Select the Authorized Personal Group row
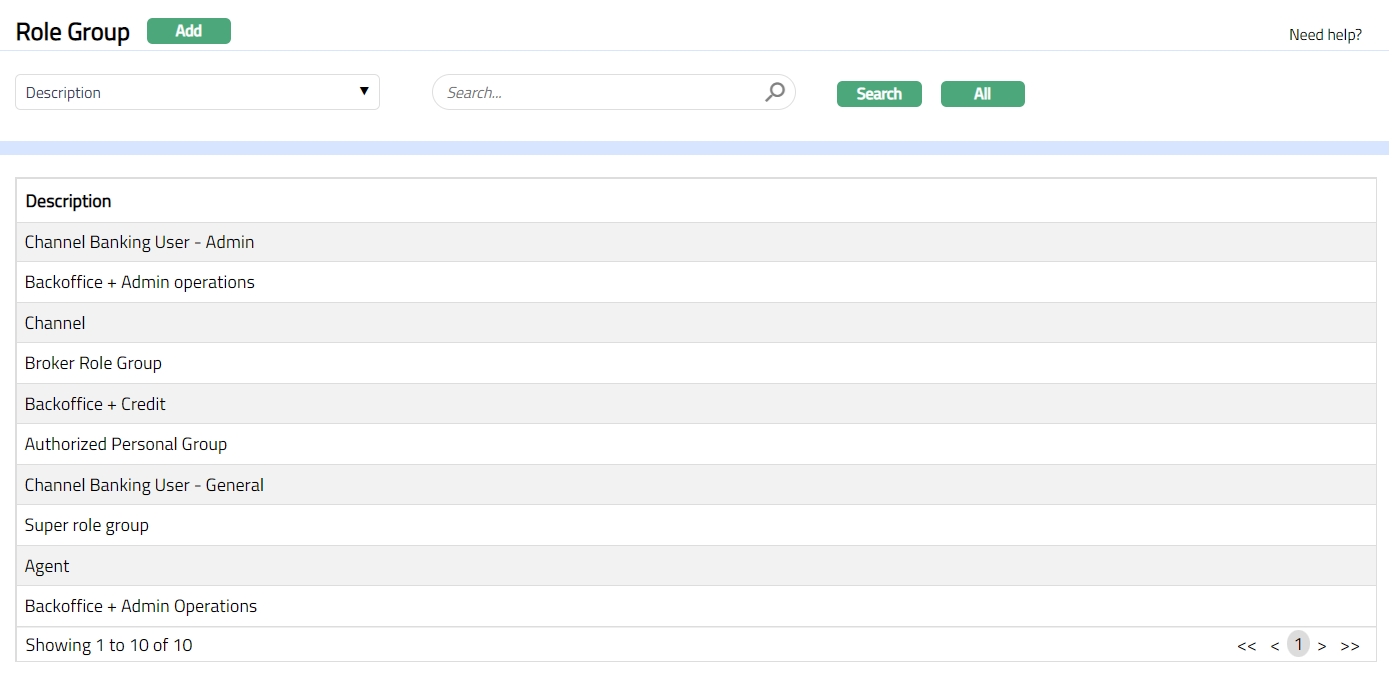Screen dimensions: 1389x675 click(126, 444)
